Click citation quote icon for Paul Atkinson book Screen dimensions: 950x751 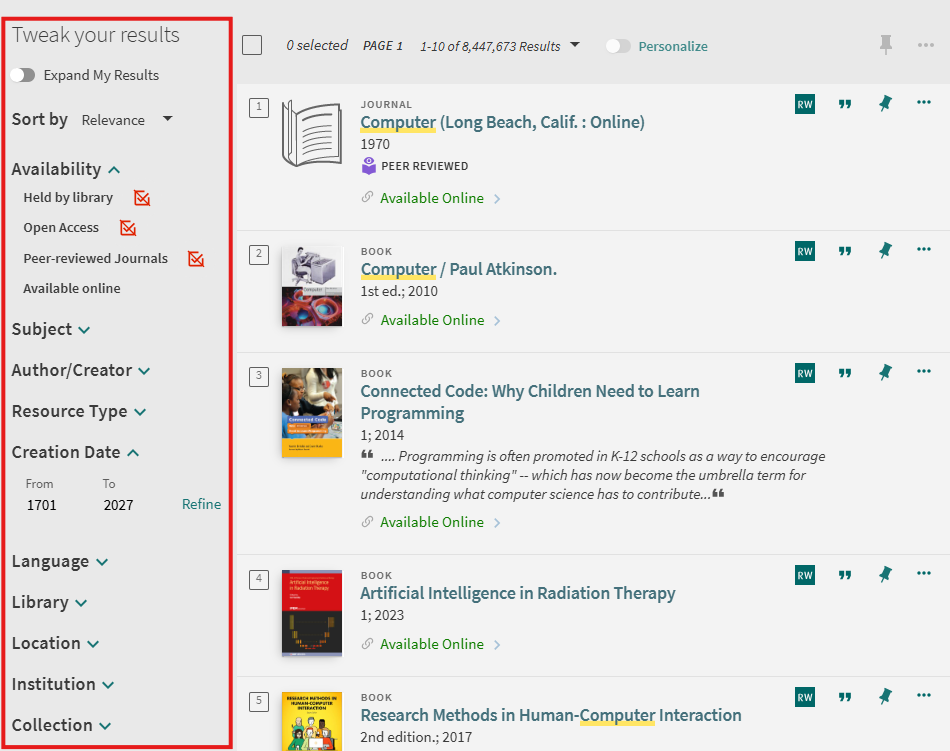tap(845, 252)
